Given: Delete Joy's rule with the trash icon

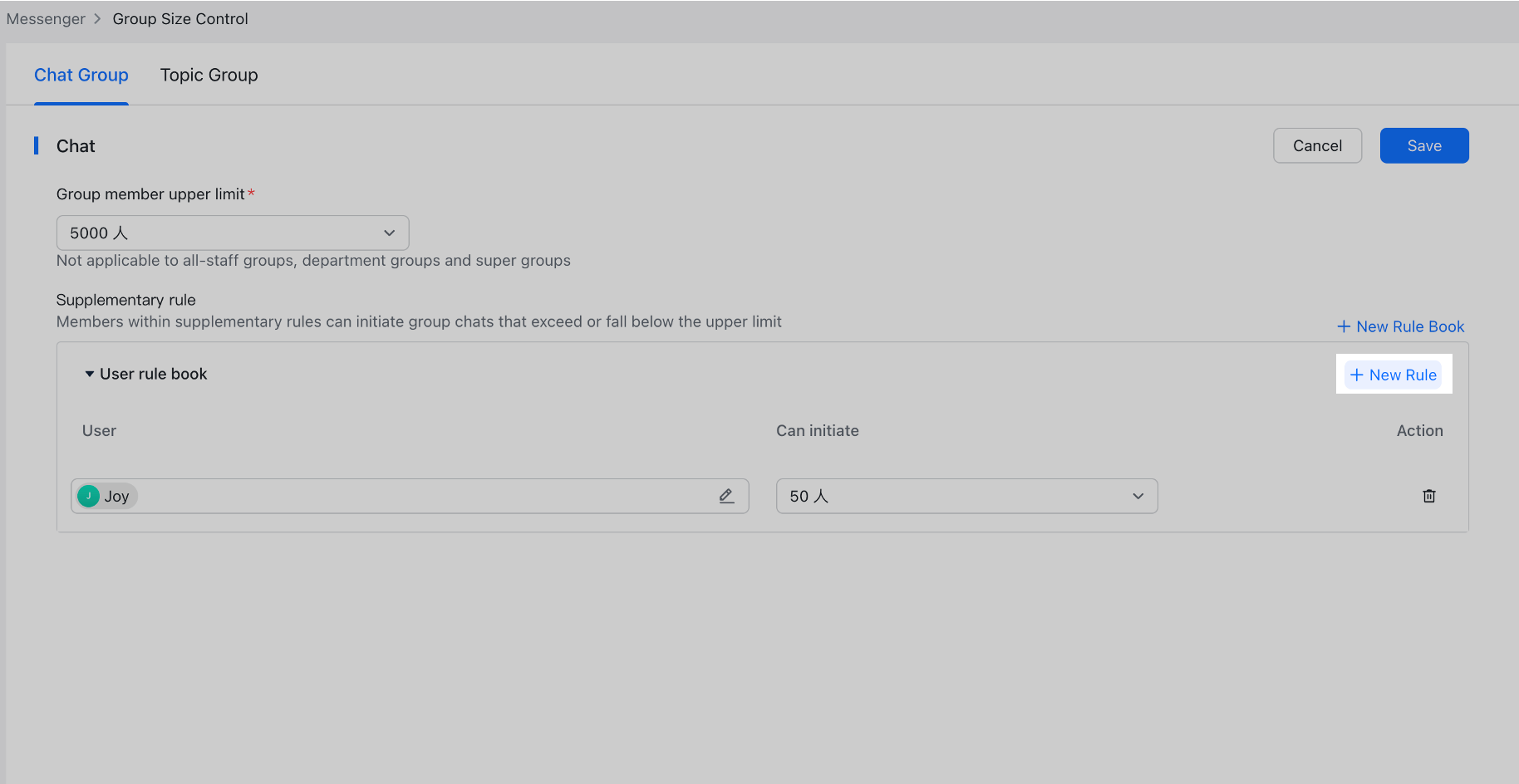Looking at the screenshot, I should click(x=1428, y=496).
